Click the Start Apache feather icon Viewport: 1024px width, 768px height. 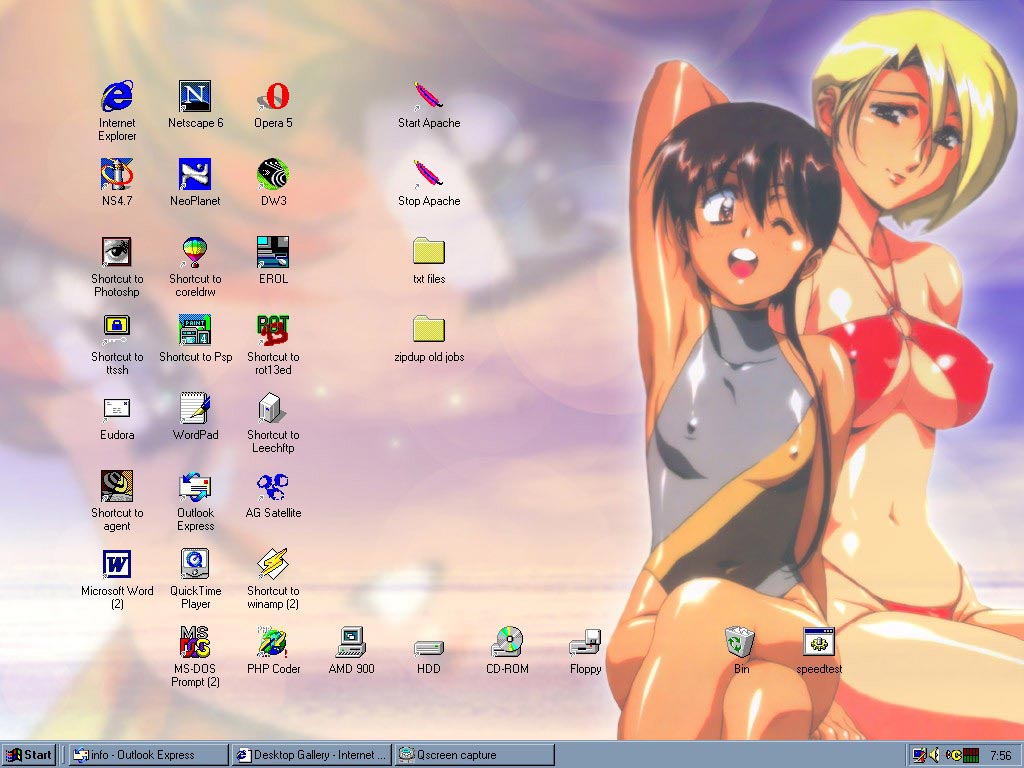[429, 97]
